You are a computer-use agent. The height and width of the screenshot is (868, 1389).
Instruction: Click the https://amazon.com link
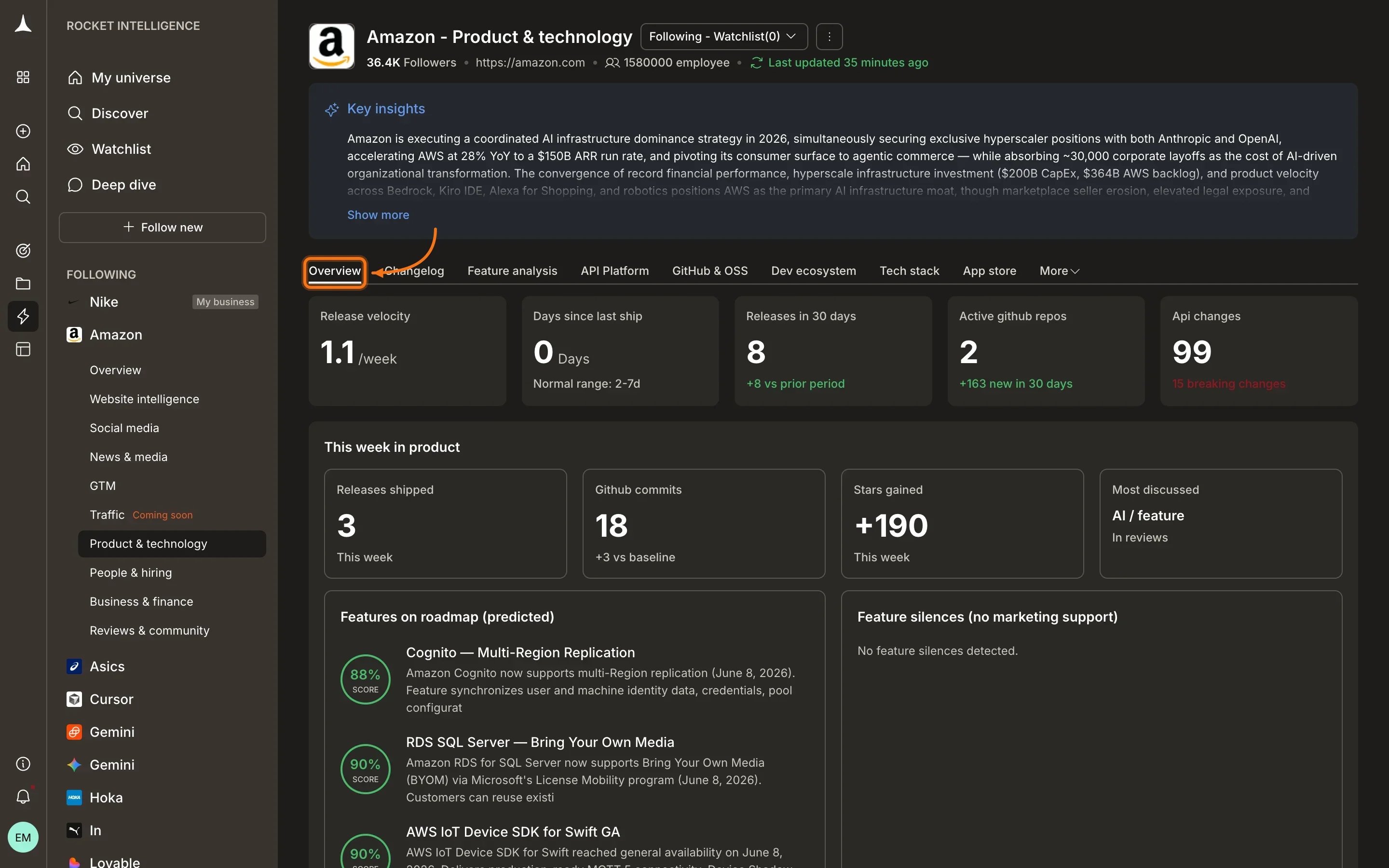530,63
